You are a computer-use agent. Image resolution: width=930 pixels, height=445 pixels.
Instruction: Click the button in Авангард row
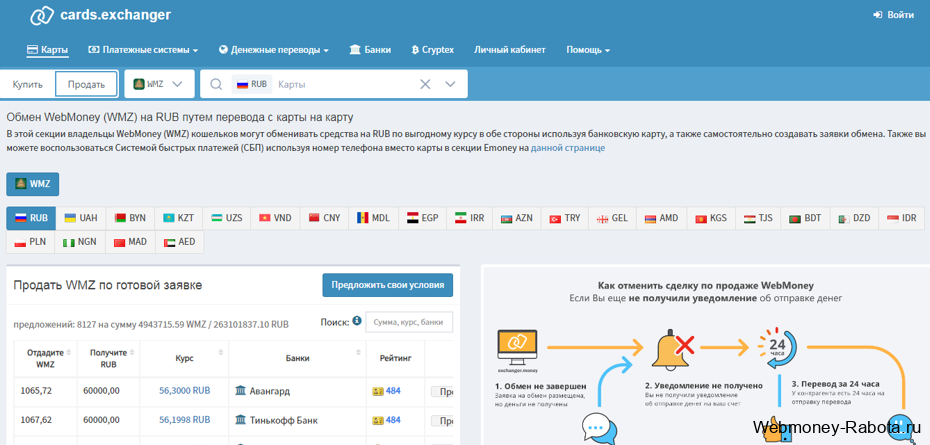[x=442, y=392]
